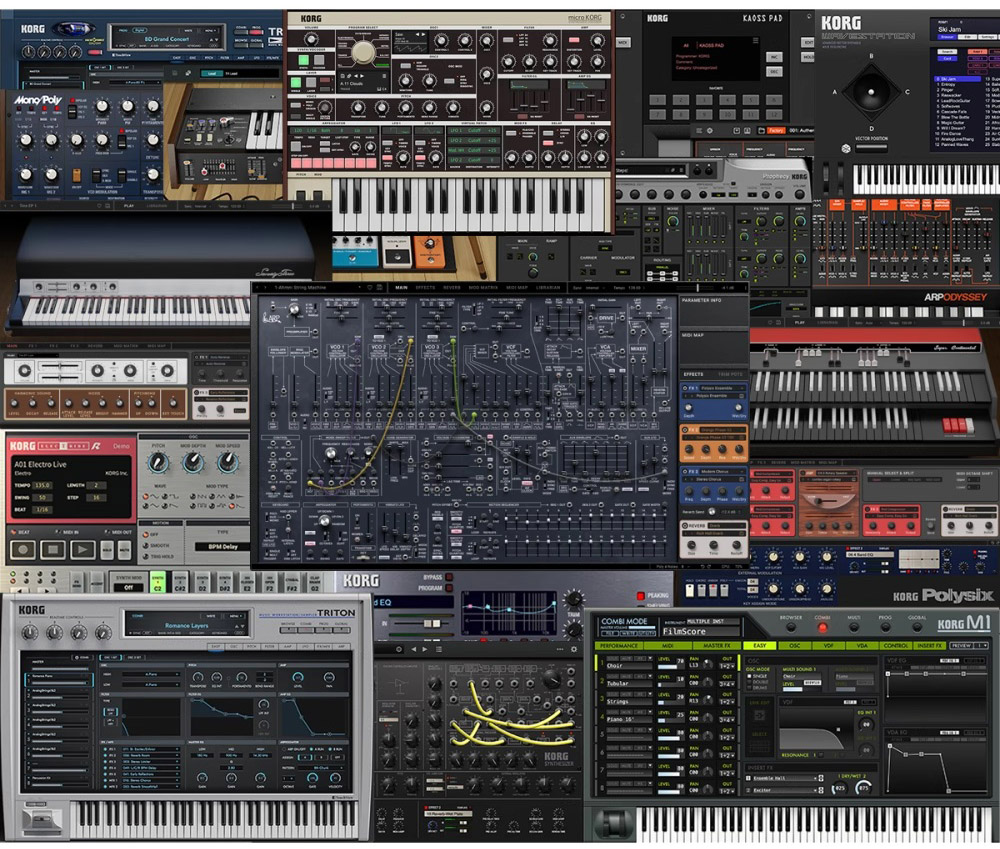
Task: Click the microKORG Program Select dial
Action: point(365,53)
